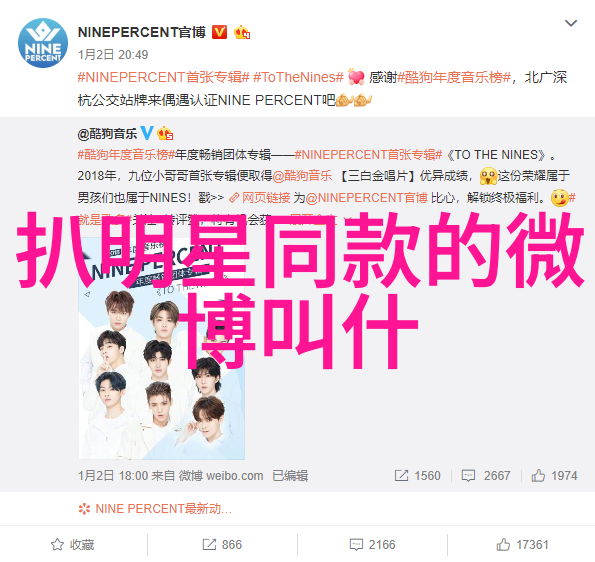Image resolution: width=595 pixels, height=562 pixels.
Task: Click the repost icon showing 1560
Action: [417, 475]
